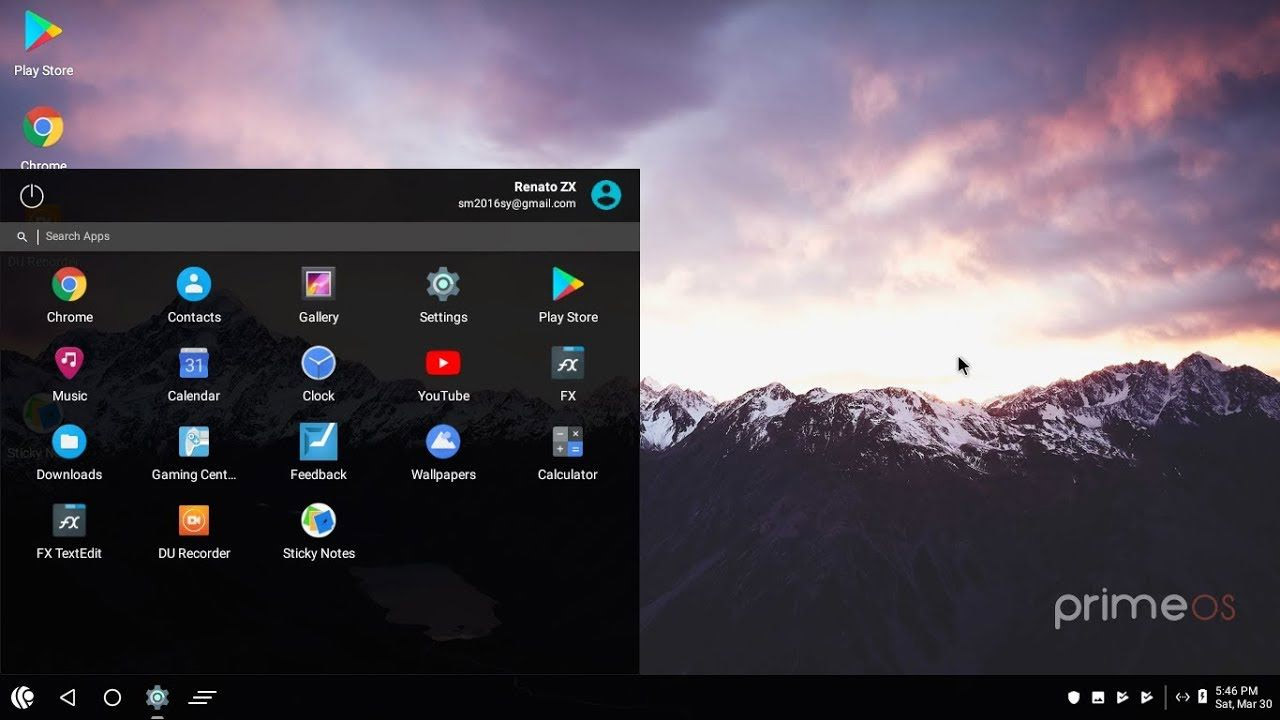Open the Gallery app
Screen dimensions: 1280x720
318,295
